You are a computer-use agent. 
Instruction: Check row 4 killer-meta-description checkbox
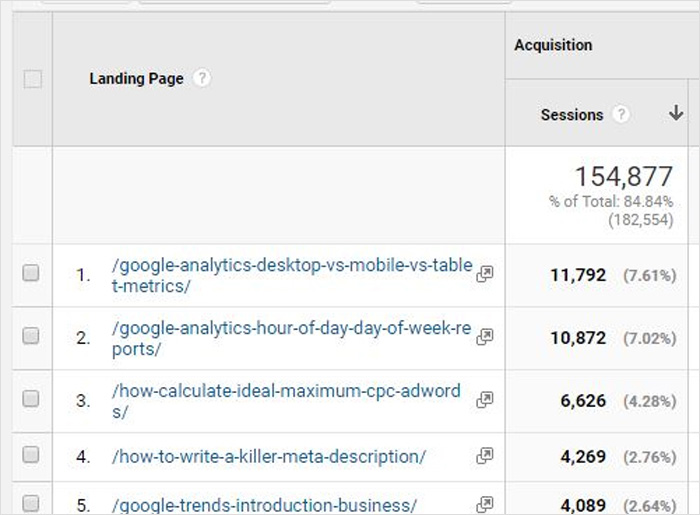coord(31,455)
